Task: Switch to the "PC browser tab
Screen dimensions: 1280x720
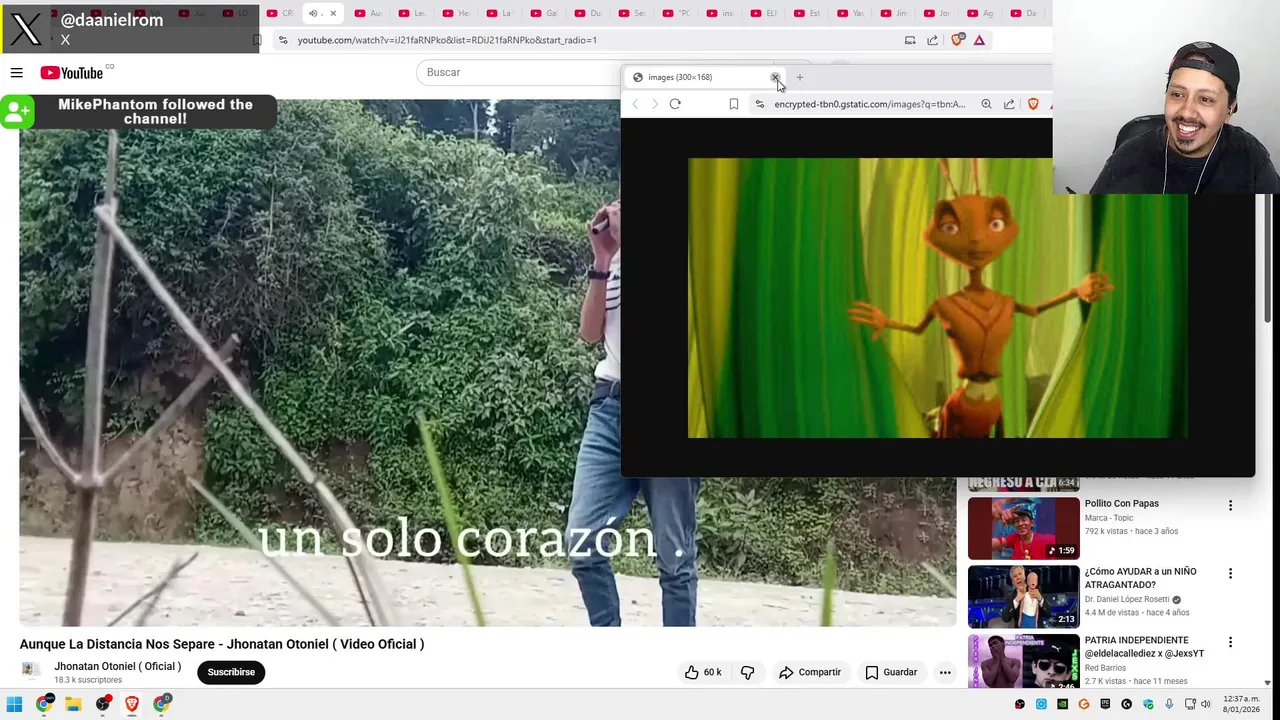Action: tap(678, 13)
